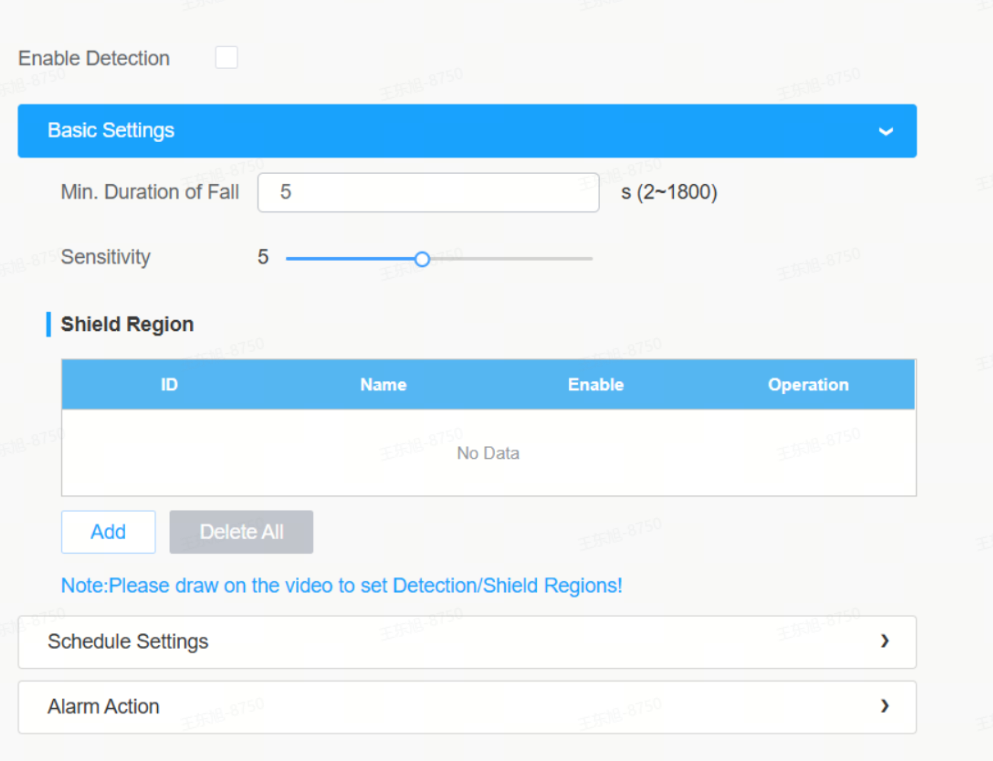Click the Min. Duration of Fall label

[x=150, y=192]
